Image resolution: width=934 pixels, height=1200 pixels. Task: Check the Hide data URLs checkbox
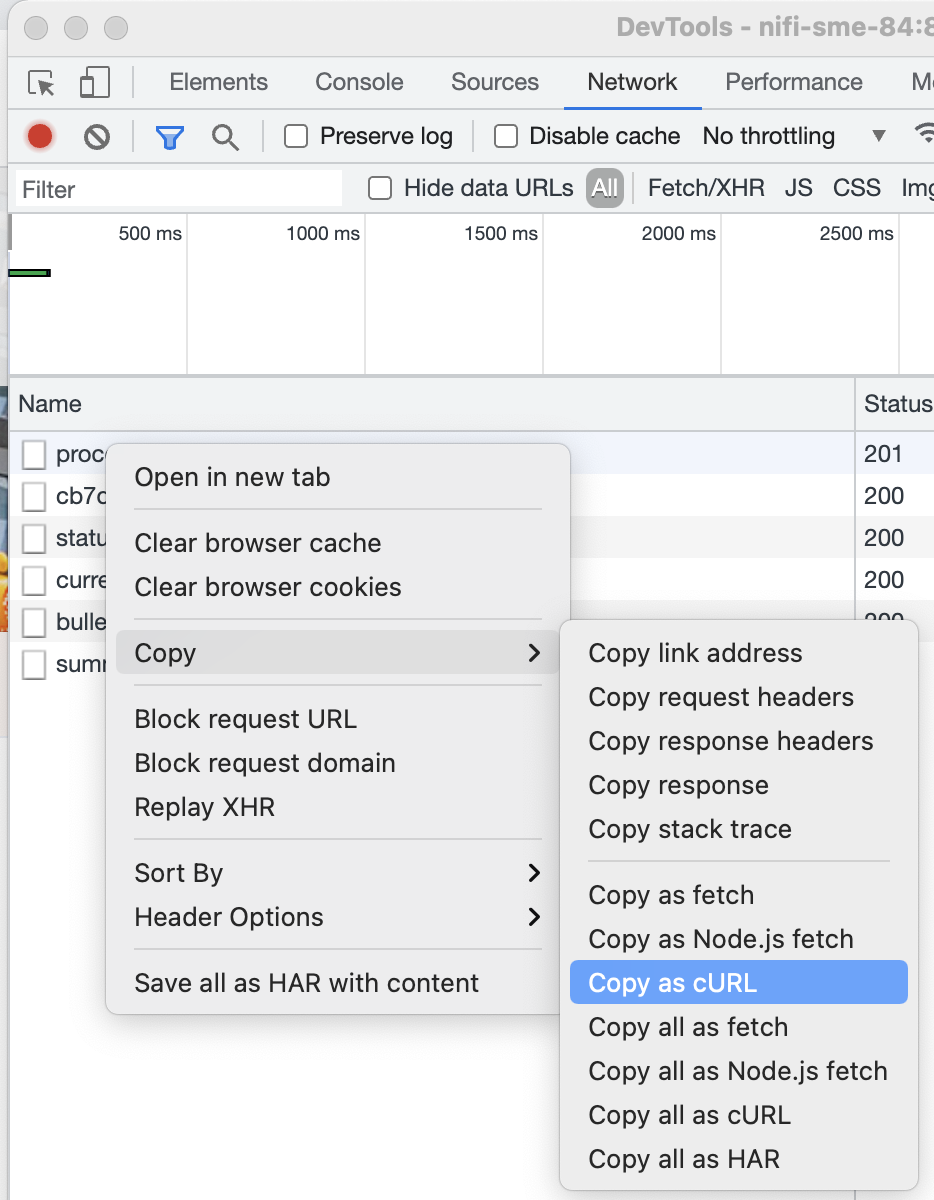coord(380,187)
